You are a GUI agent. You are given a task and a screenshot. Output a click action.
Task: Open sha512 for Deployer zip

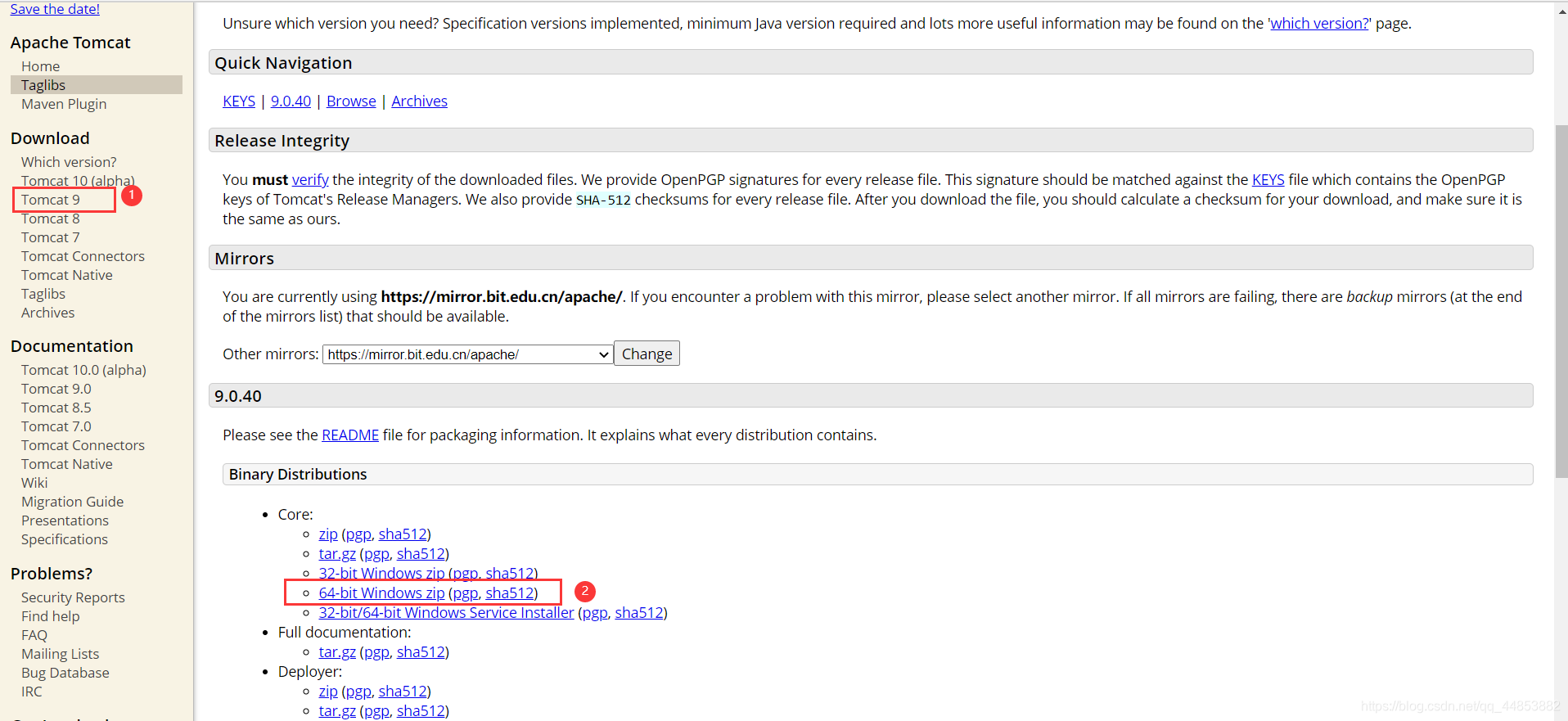(402, 692)
